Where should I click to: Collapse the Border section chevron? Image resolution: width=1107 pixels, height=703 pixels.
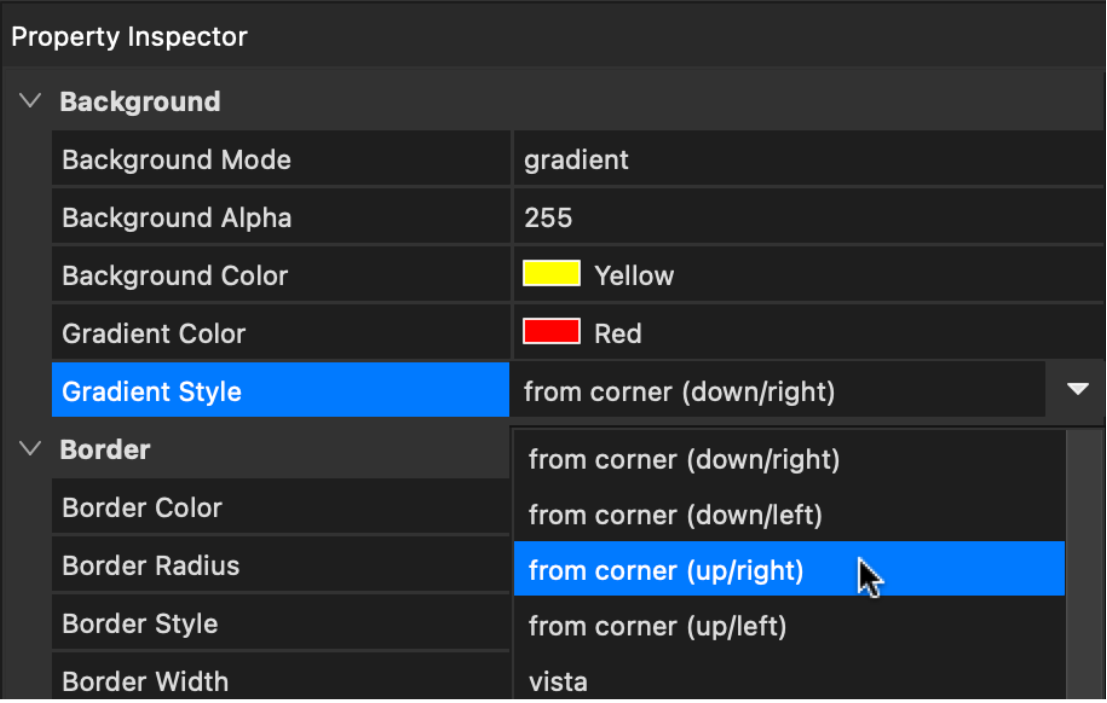click(x=31, y=449)
